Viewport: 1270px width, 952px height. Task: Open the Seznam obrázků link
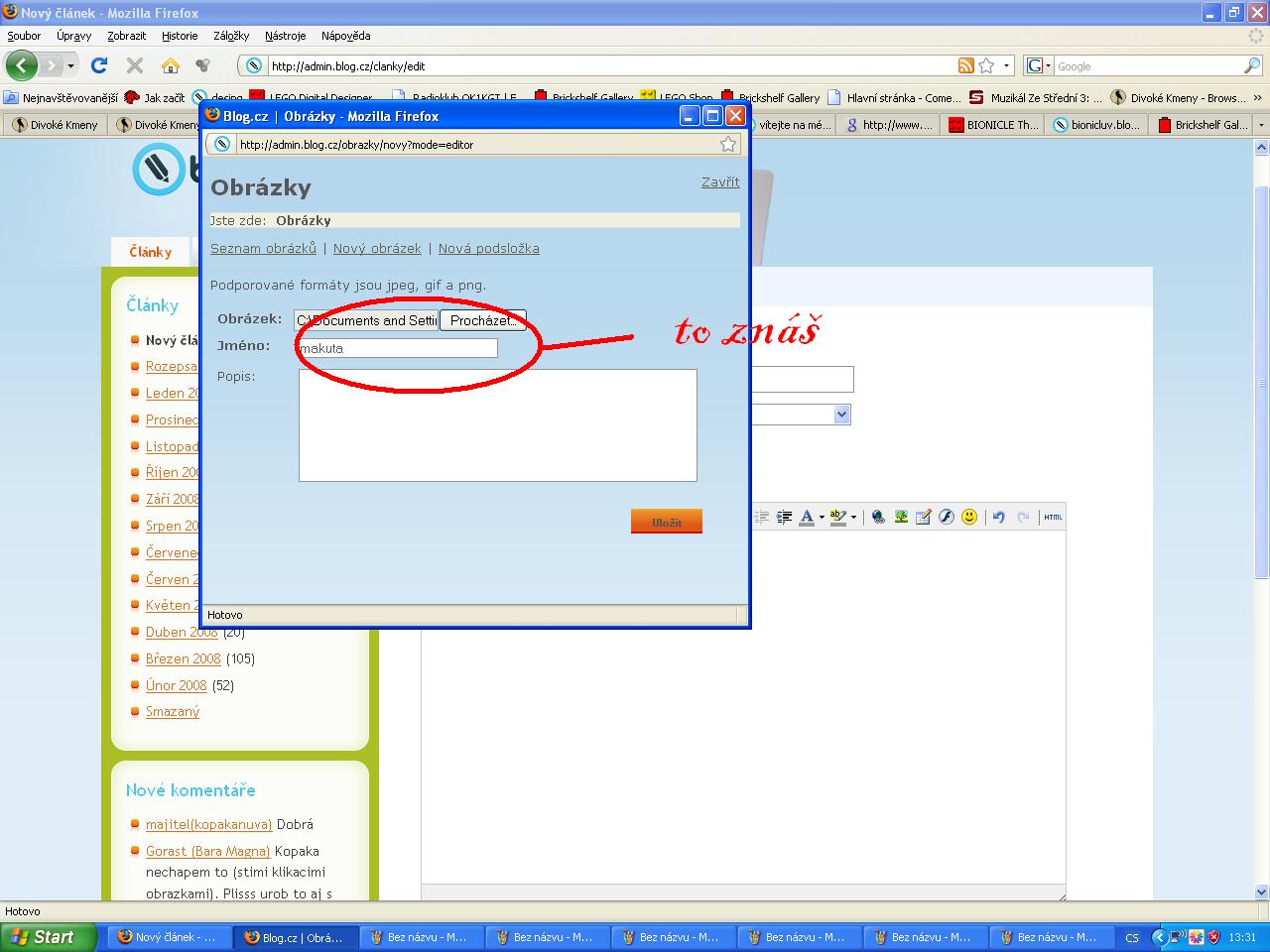pos(263,248)
